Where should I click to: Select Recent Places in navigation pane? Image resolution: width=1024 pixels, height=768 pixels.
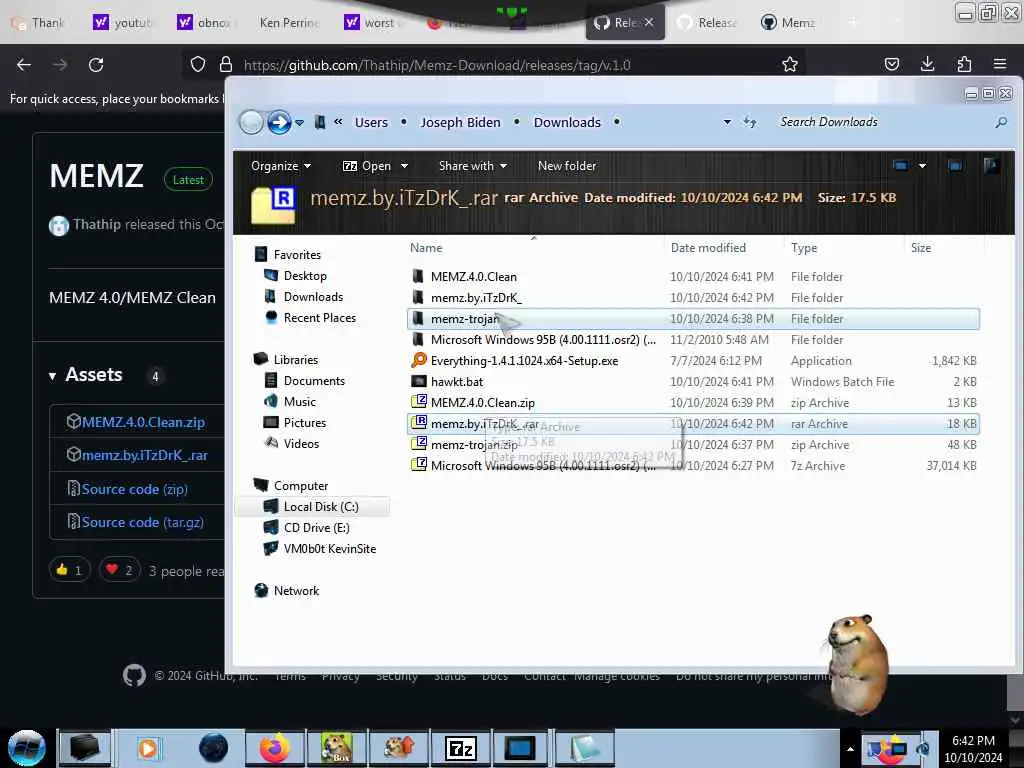coord(319,317)
